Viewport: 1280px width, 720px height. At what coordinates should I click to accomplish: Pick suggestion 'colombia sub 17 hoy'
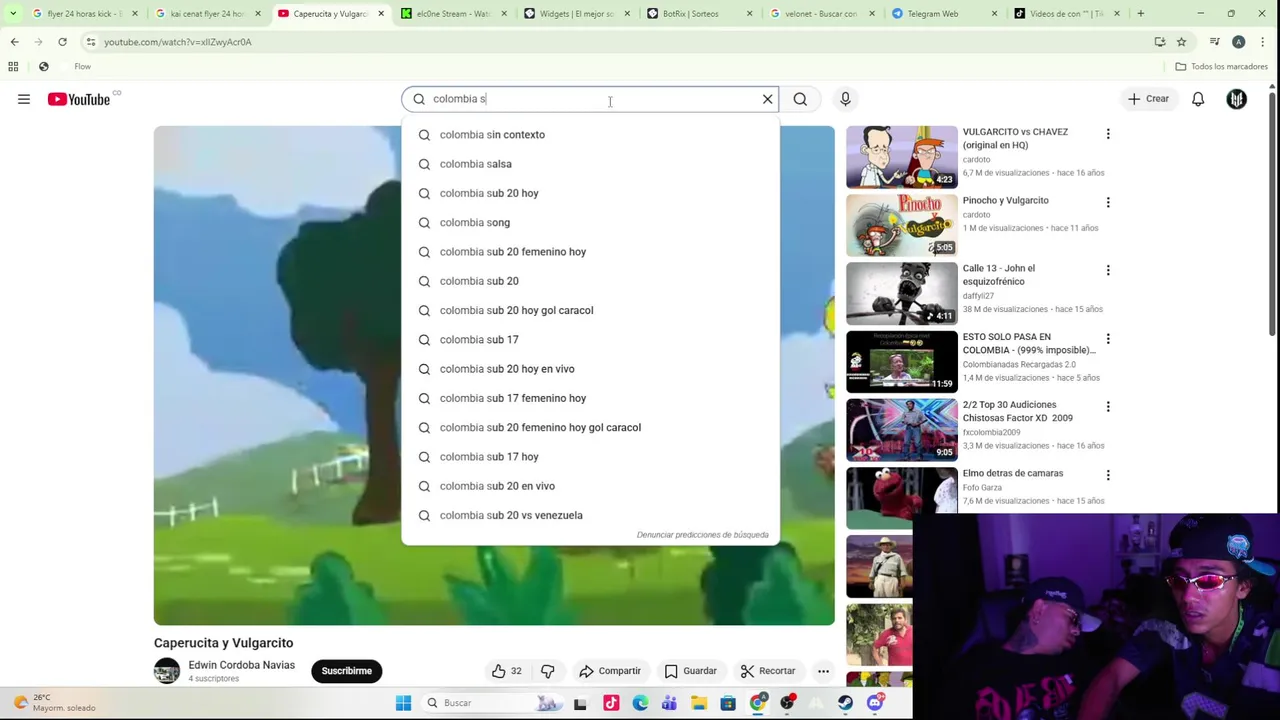coord(590,456)
